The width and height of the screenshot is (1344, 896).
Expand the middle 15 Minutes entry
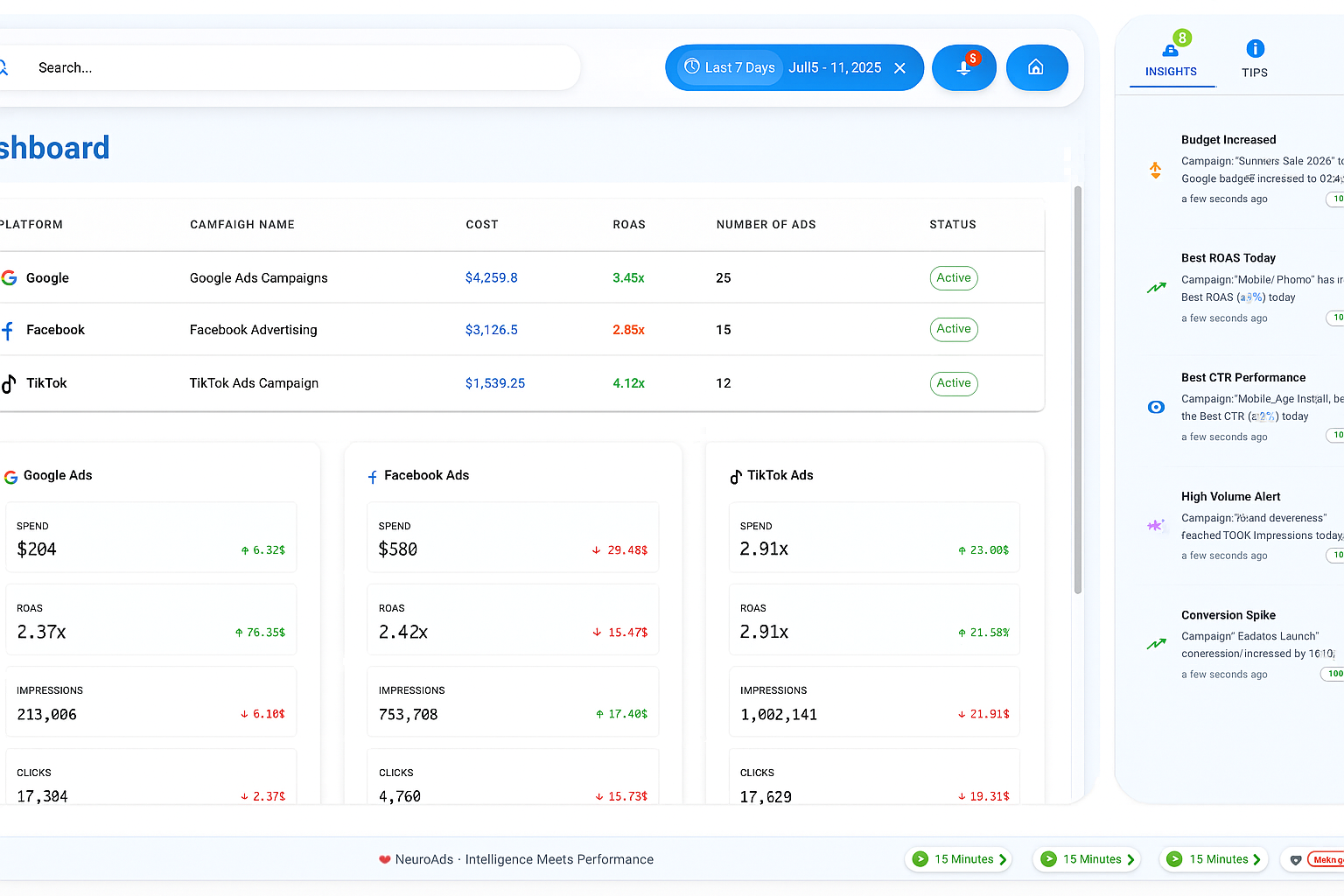[1086, 859]
